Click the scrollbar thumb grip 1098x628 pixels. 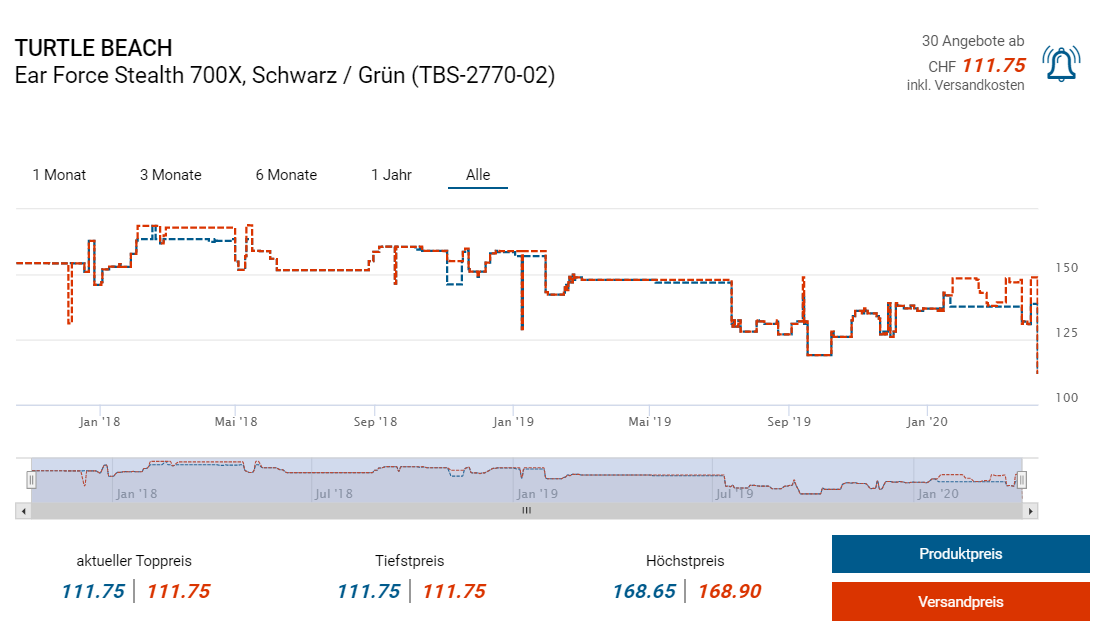pos(526,511)
